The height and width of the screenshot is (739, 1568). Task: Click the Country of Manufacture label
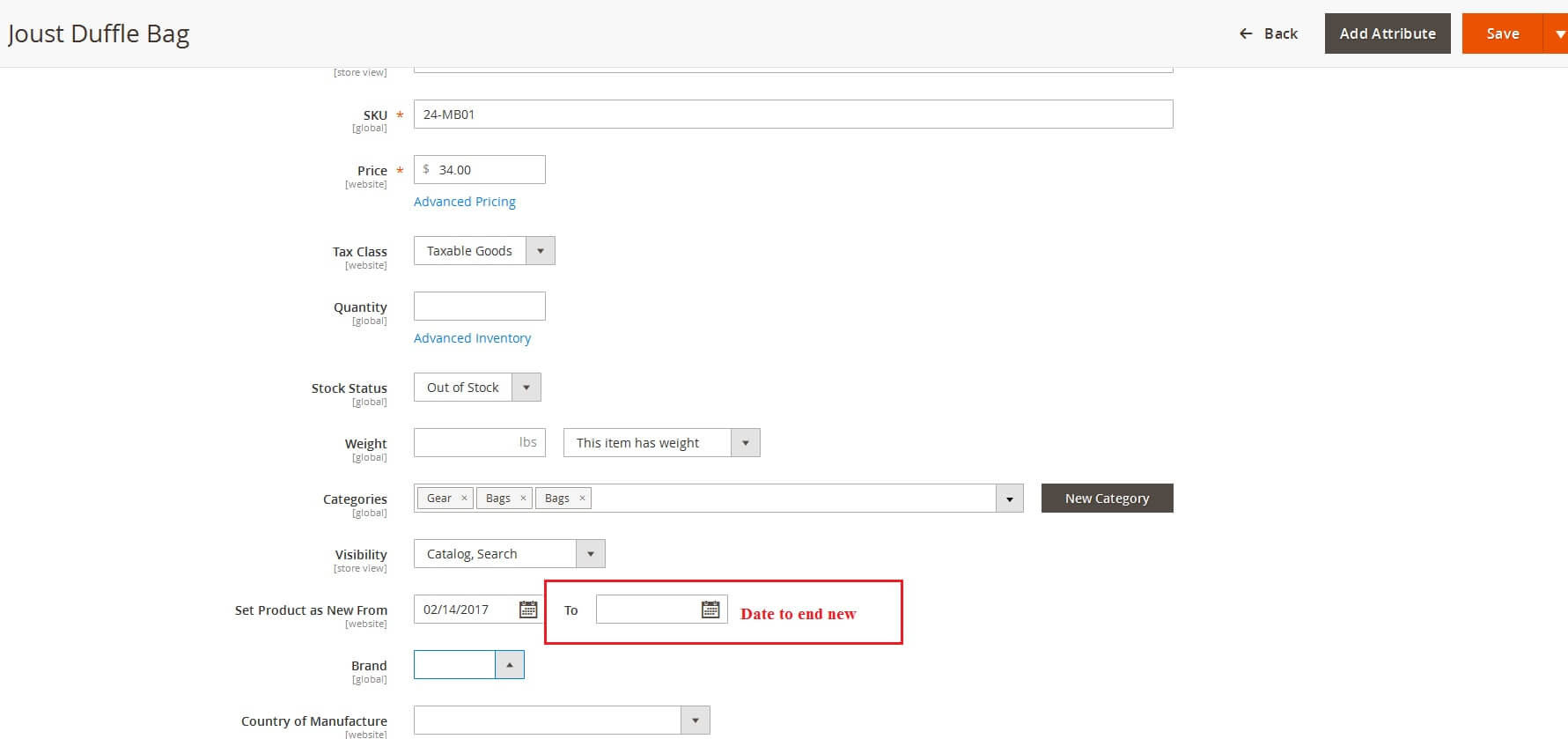pyautogui.click(x=314, y=721)
